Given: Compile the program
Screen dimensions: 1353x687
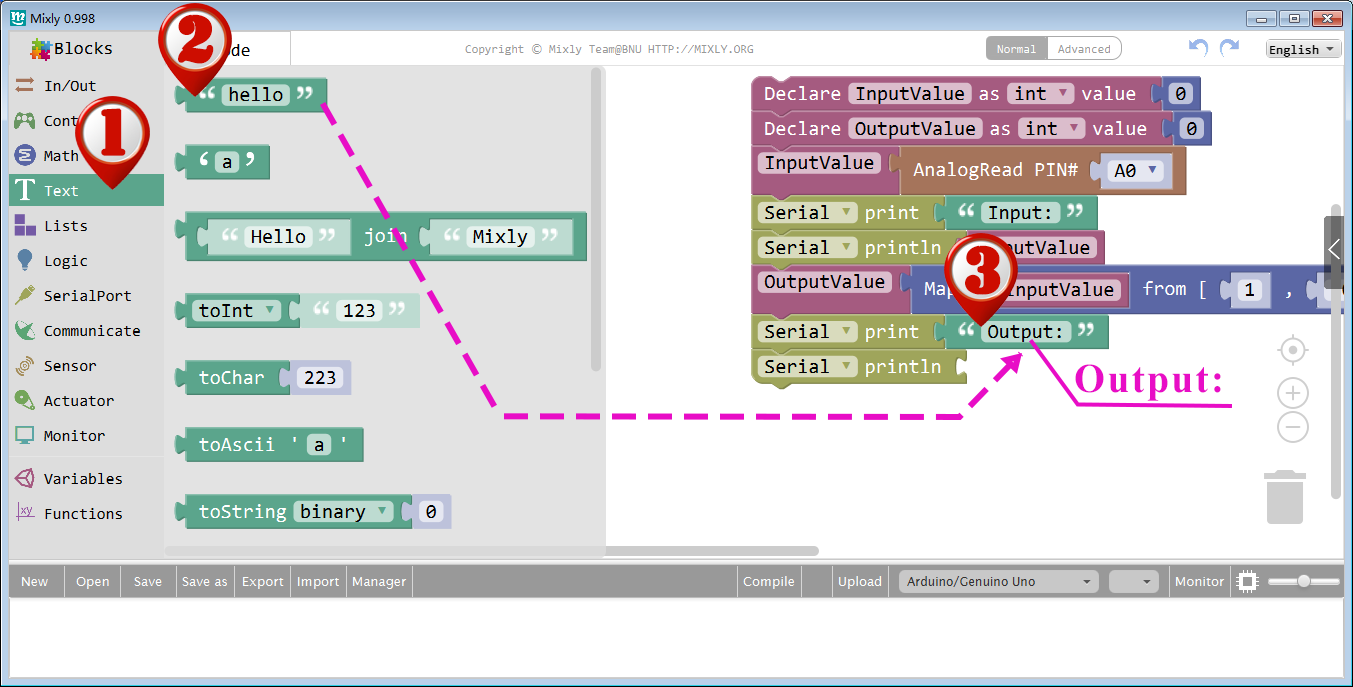Looking at the screenshot, I should click(x=769, y=581).
